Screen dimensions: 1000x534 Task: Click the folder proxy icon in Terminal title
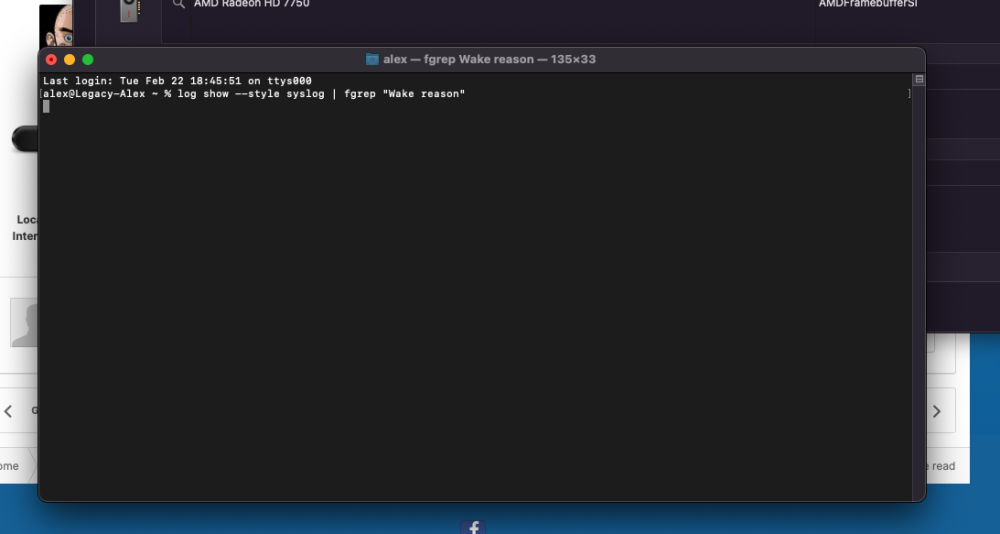click(x=372, y=59)
